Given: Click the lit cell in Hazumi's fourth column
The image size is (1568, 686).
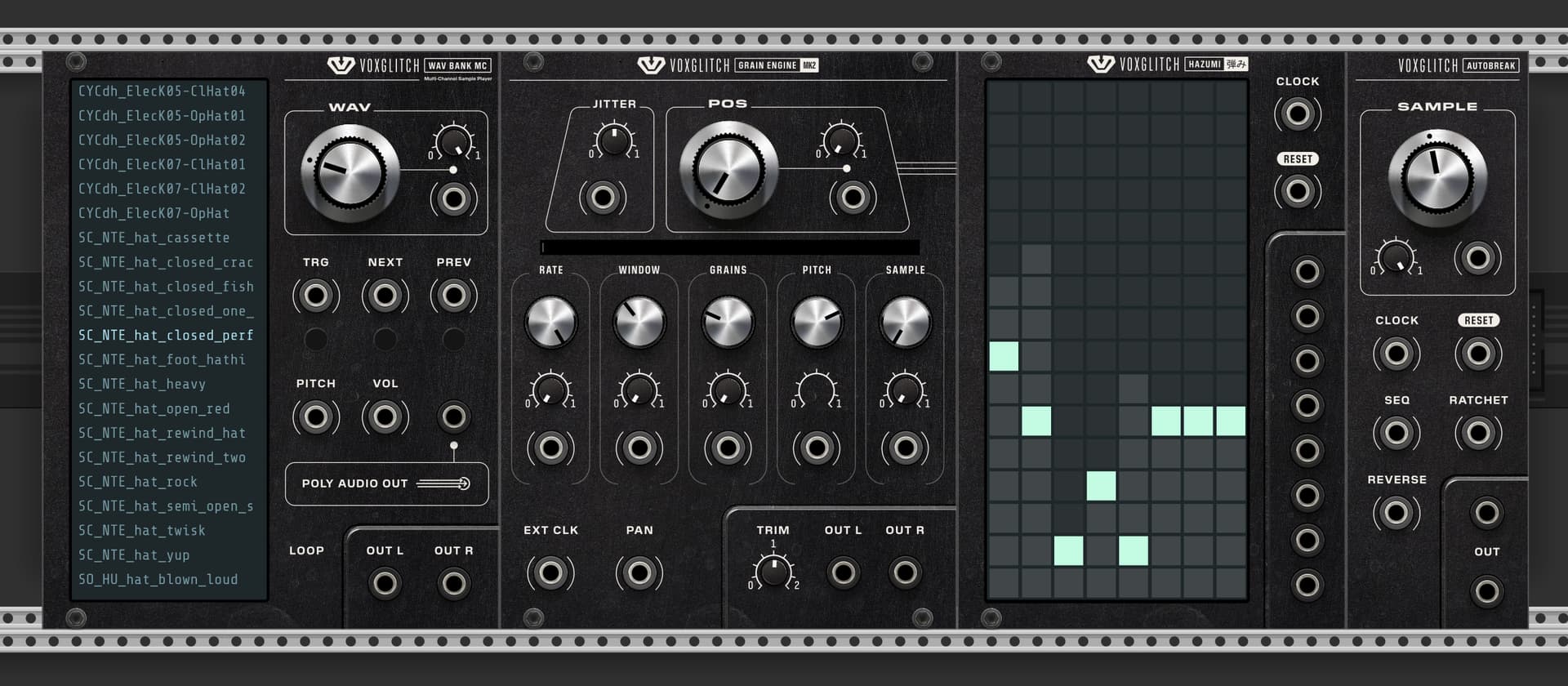Looking at the screenshot, I should pyautogui.click(x=1101, y=486).
